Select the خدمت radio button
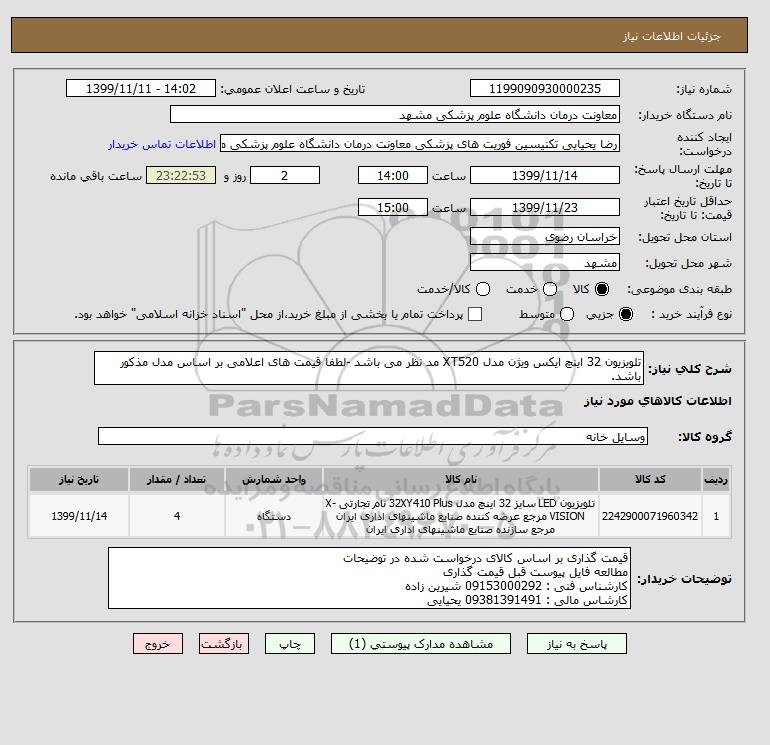The width and height of the screenshot is (770, 745). click(550, 289)
